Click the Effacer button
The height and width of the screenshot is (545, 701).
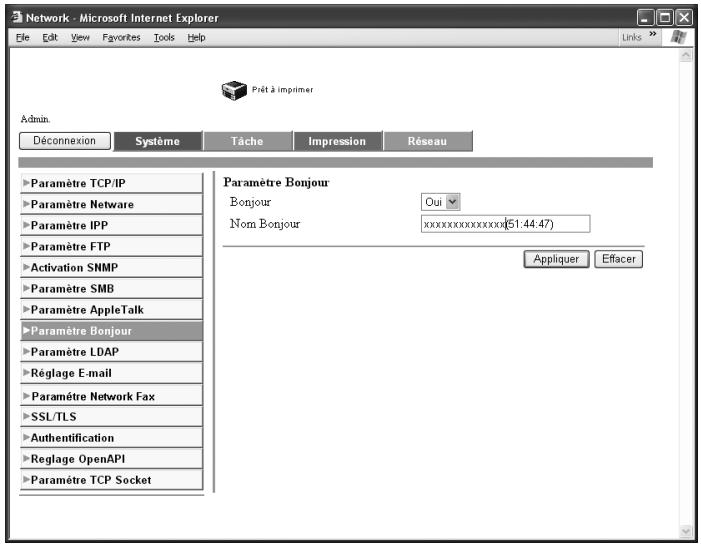coord(618,259)
